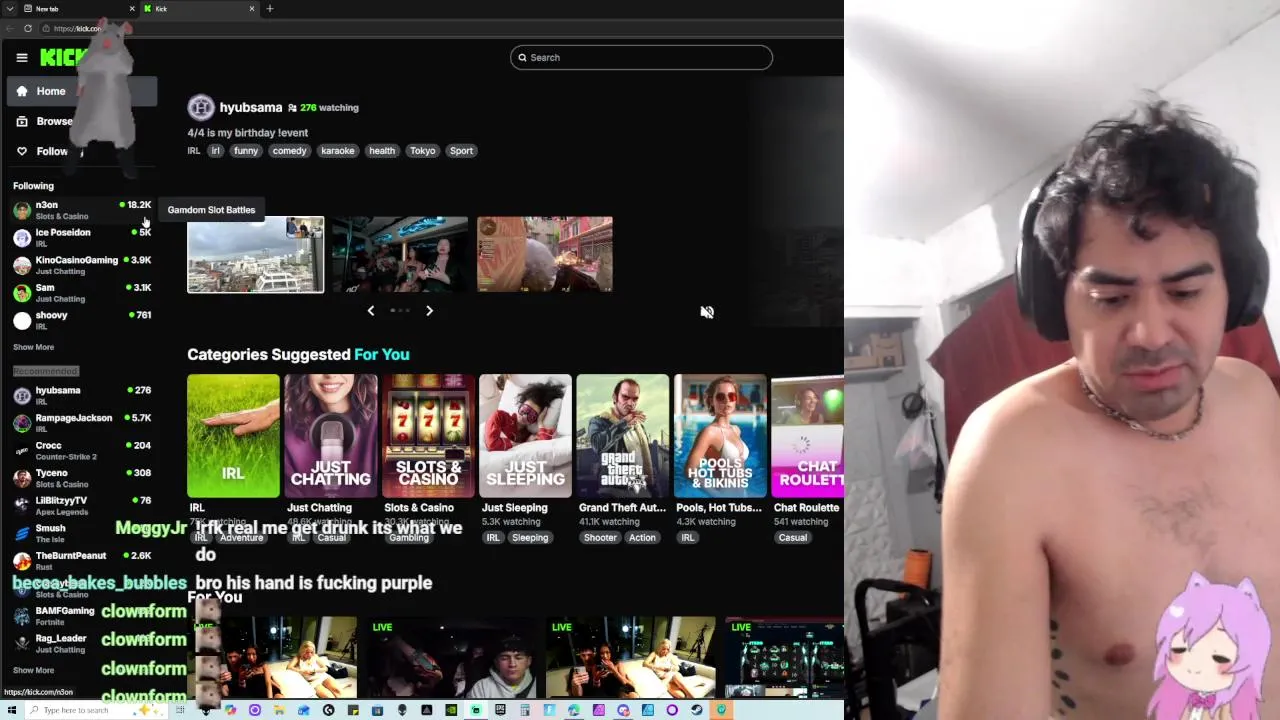Click Sleeping tag under Just Sleeping

(530, 538)
